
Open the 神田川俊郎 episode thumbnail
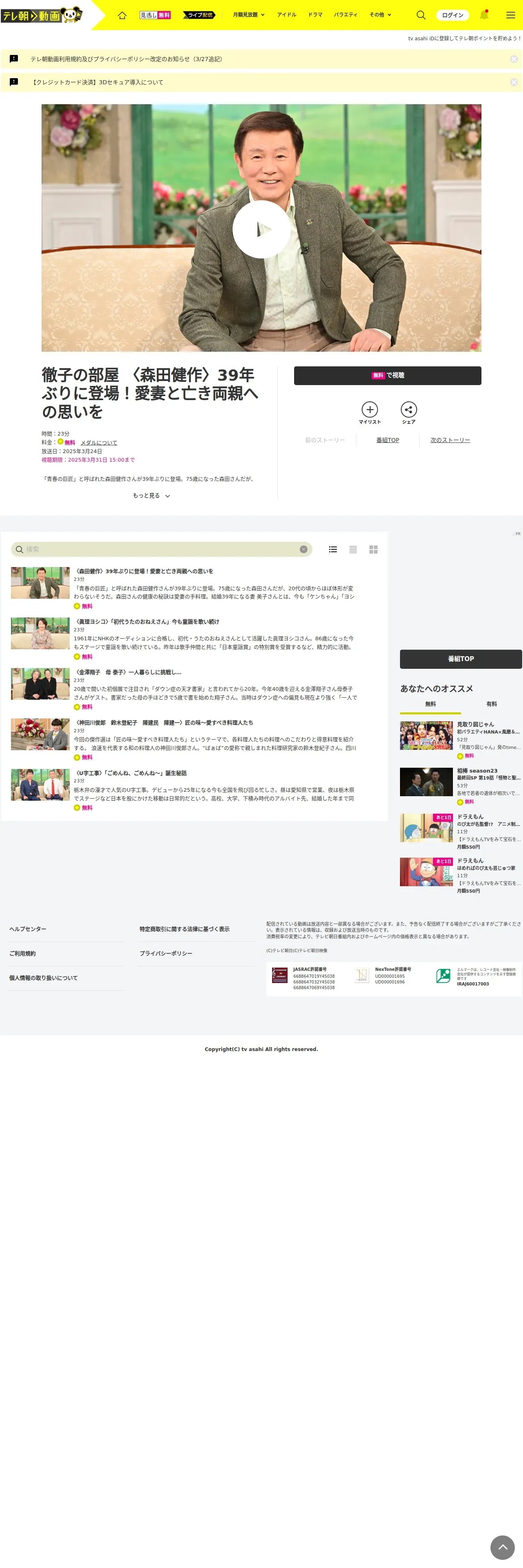(x=40, y=734)
